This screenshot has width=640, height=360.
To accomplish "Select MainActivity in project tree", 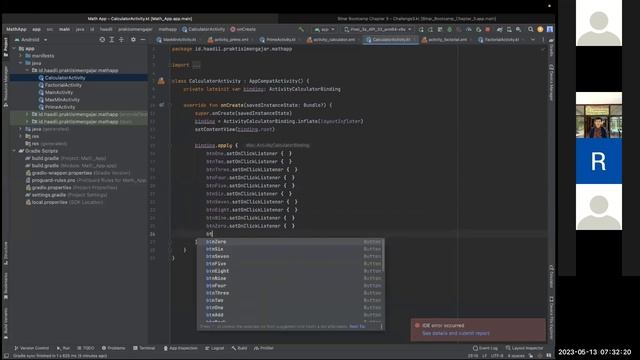I will click(59, 92).
